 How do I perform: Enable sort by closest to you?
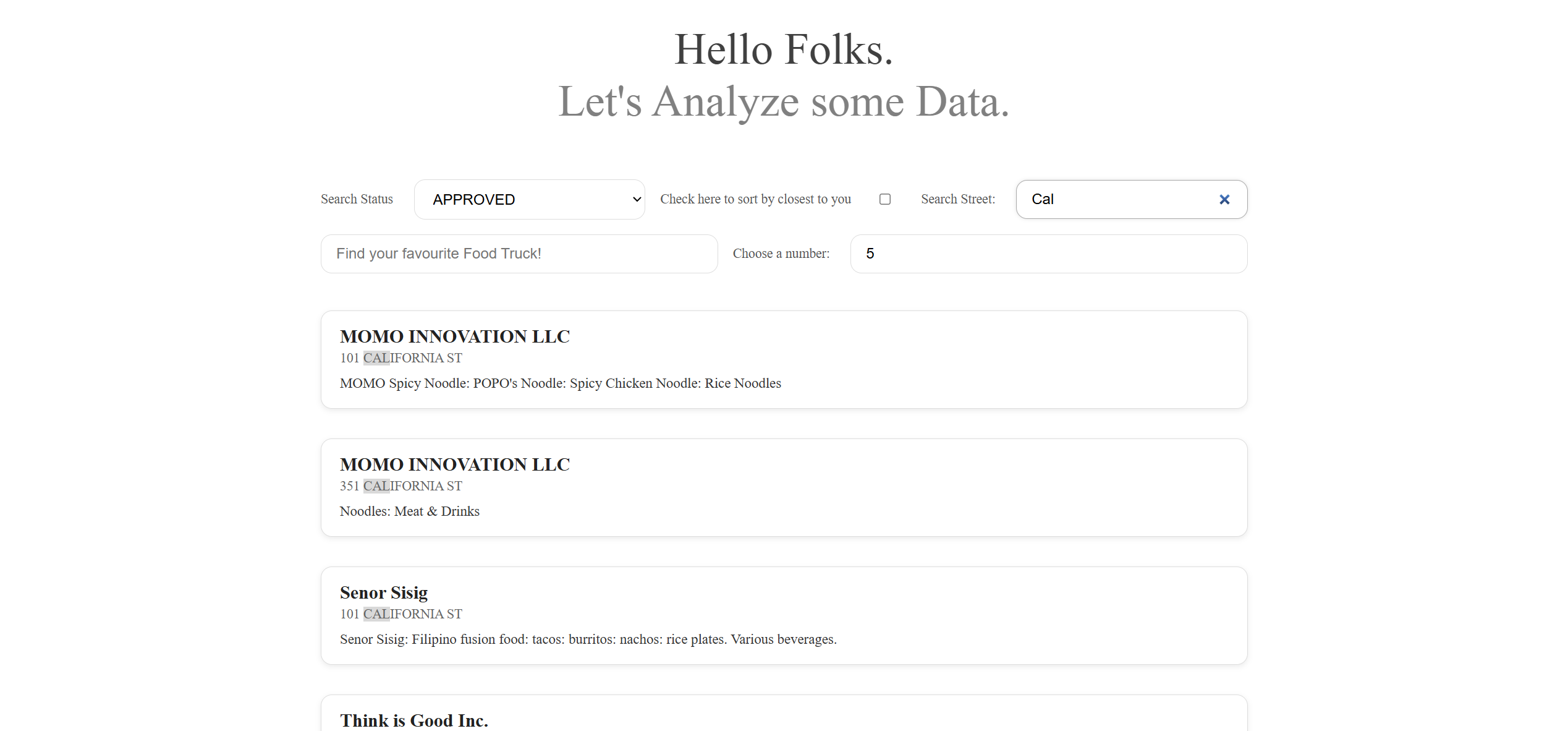885,199
